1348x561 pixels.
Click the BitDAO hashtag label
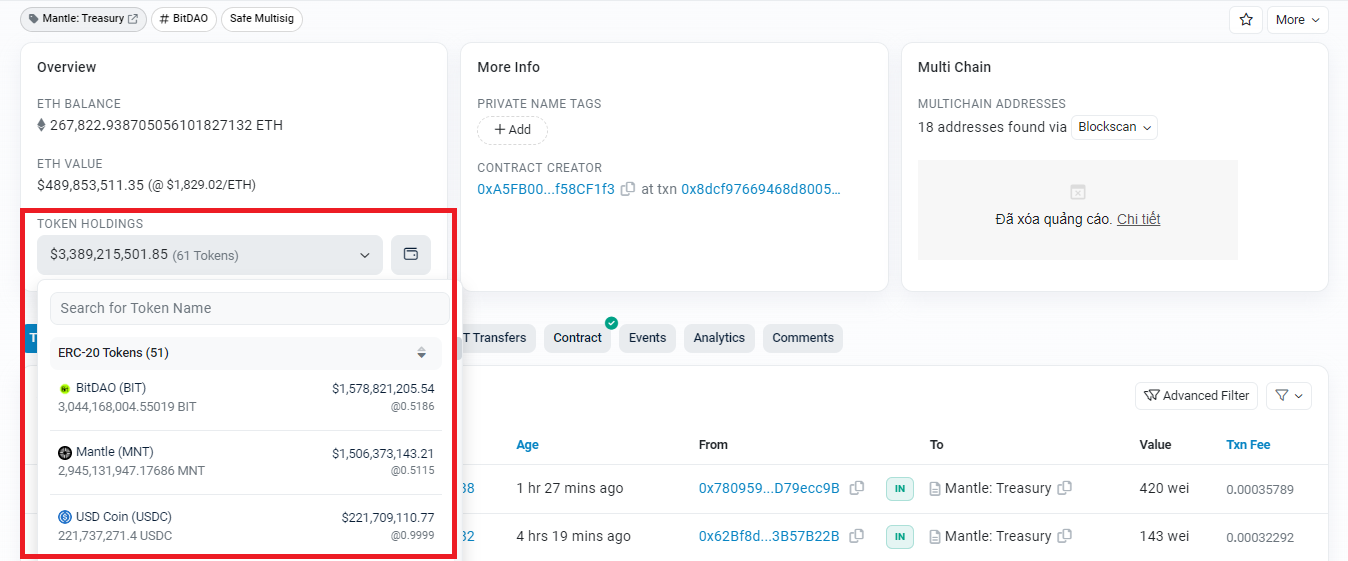(x=184, y=19)
